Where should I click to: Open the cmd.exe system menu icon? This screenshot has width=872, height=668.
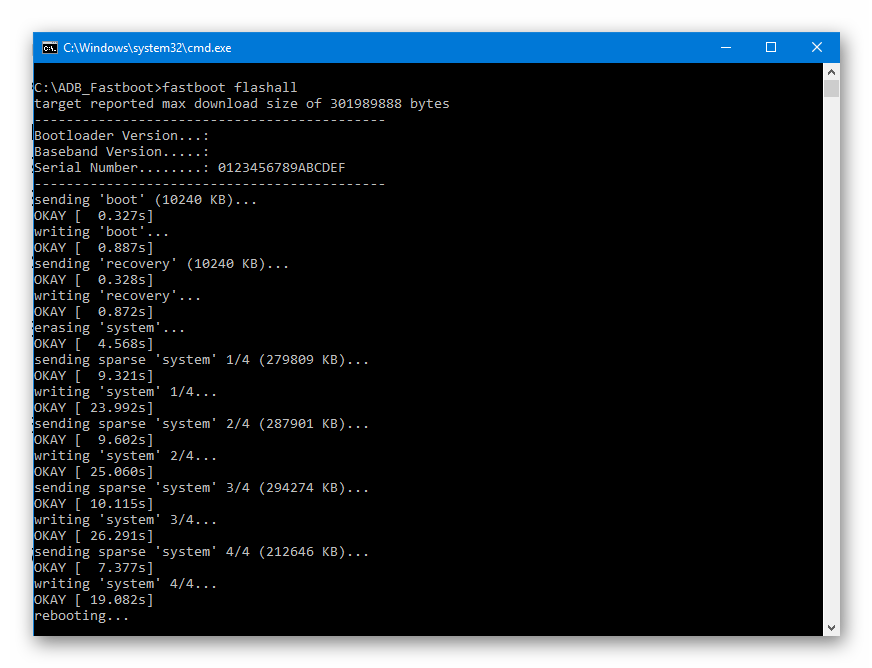(49, 48)
